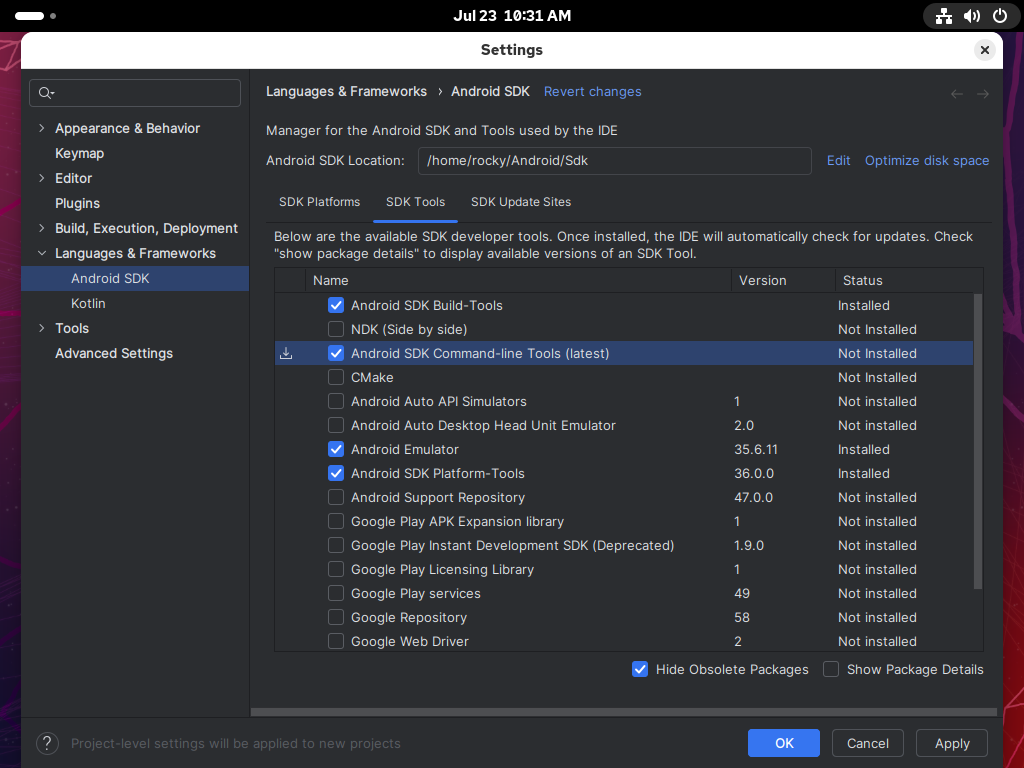Screen dimensions: 1024x768
Task: Expand Build, Execution, Deployment section
Action: tap(42, 228)
